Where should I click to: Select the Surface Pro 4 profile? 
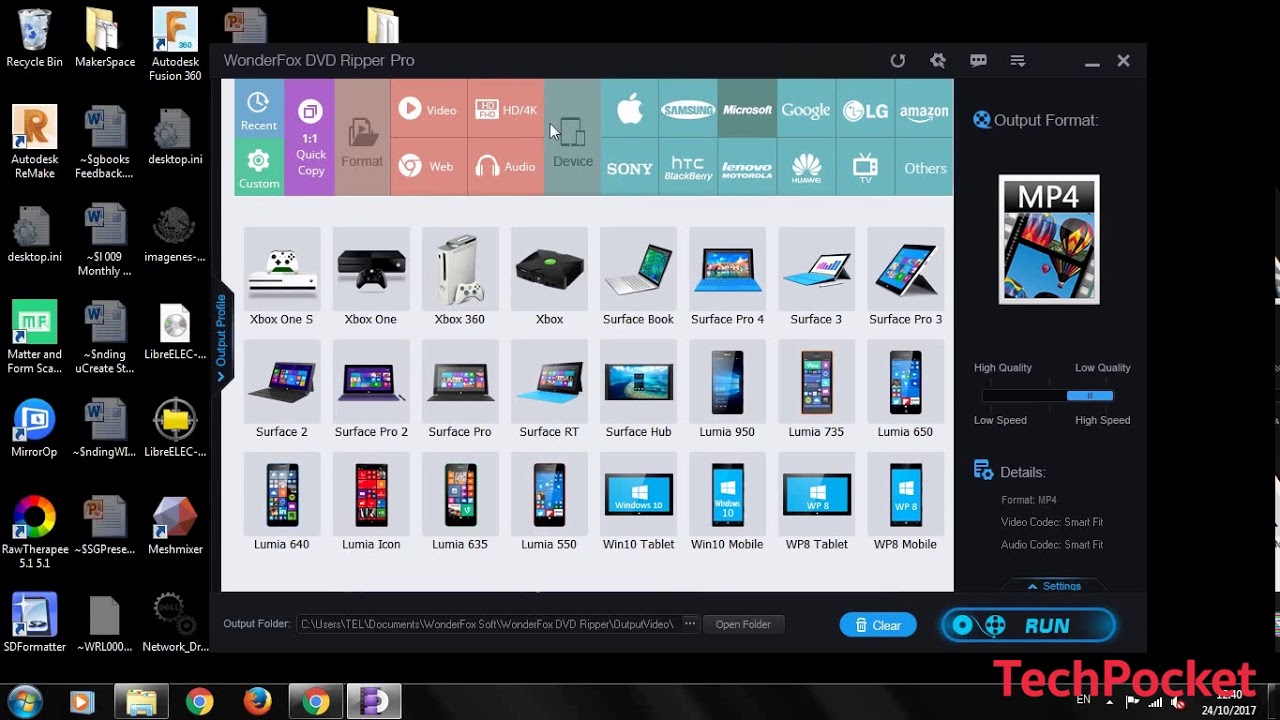pyautogui.click(x=727, y=277)
